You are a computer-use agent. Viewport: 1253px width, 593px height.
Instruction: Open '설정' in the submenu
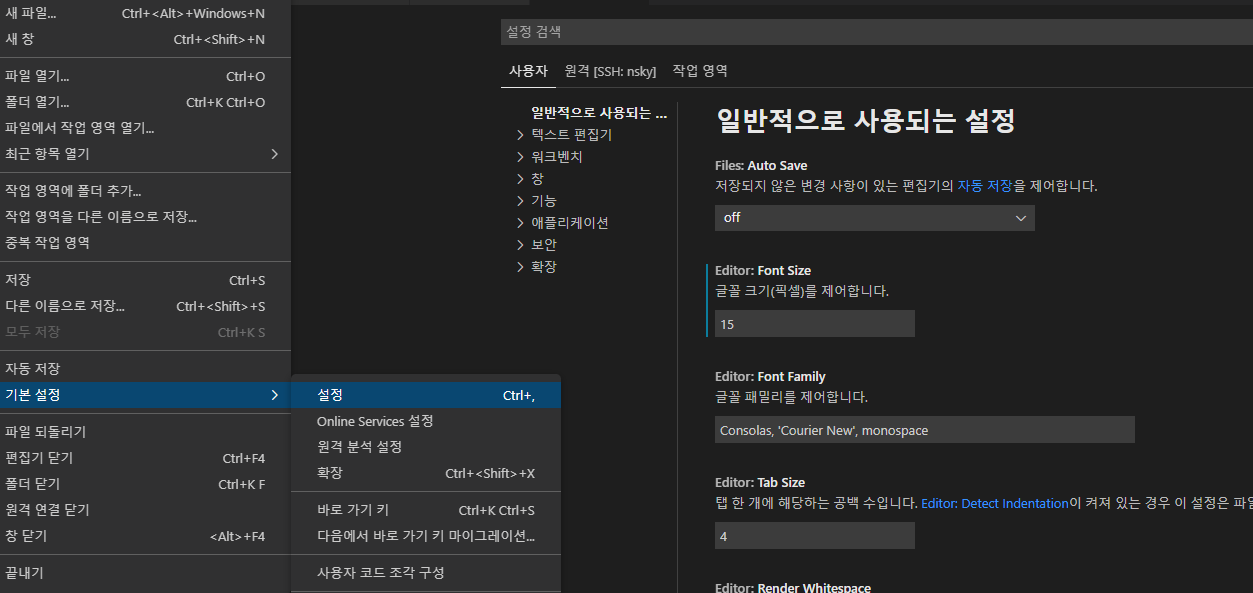point(426,396)
